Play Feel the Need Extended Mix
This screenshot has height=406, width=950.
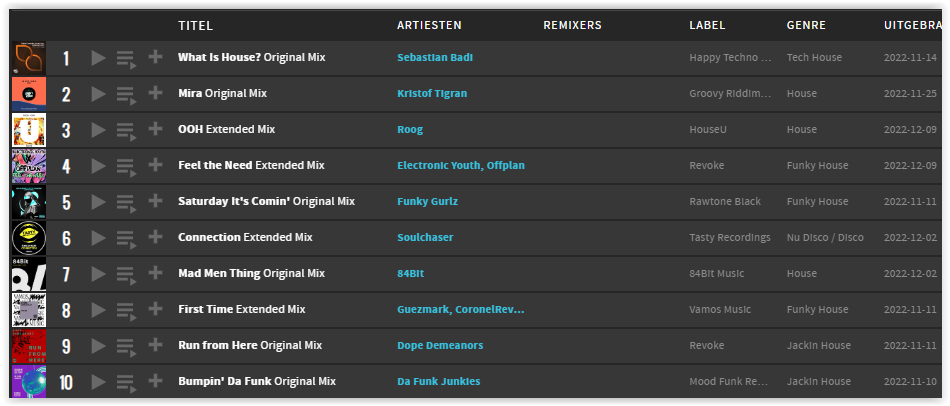pyautogui.click(x=98, y=166)
